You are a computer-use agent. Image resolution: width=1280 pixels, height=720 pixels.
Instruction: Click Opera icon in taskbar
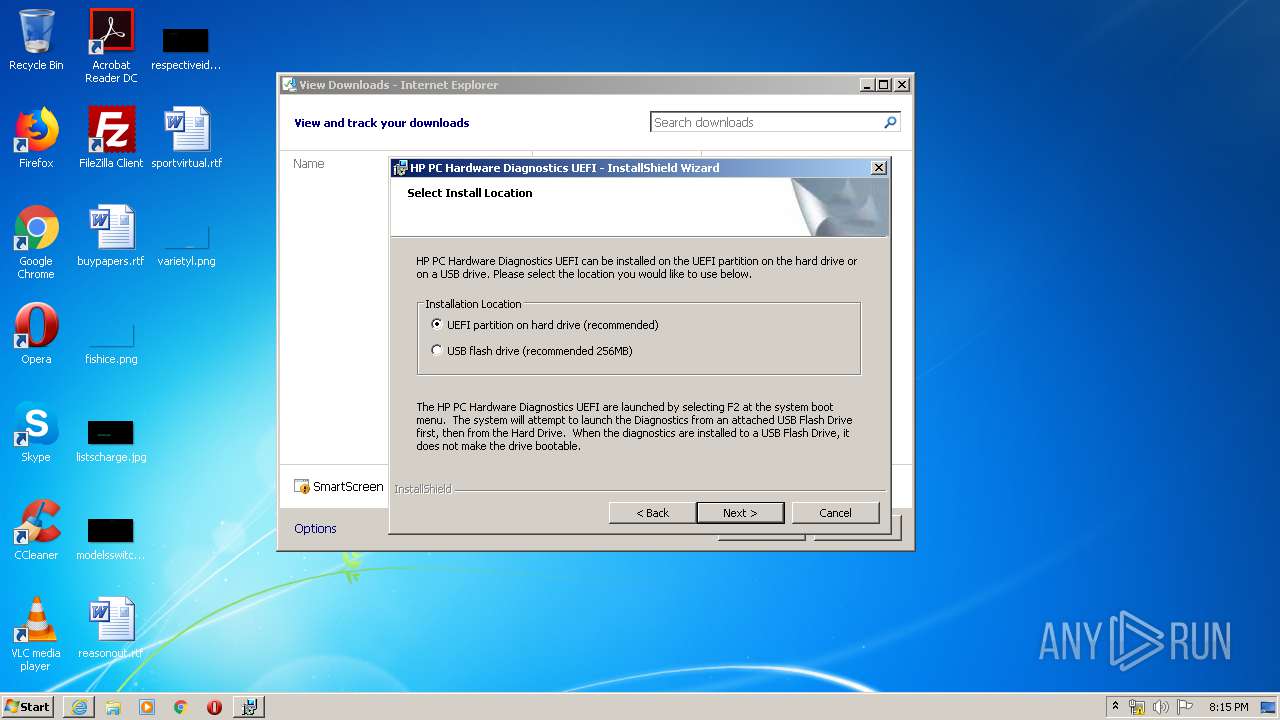[214, 707]
